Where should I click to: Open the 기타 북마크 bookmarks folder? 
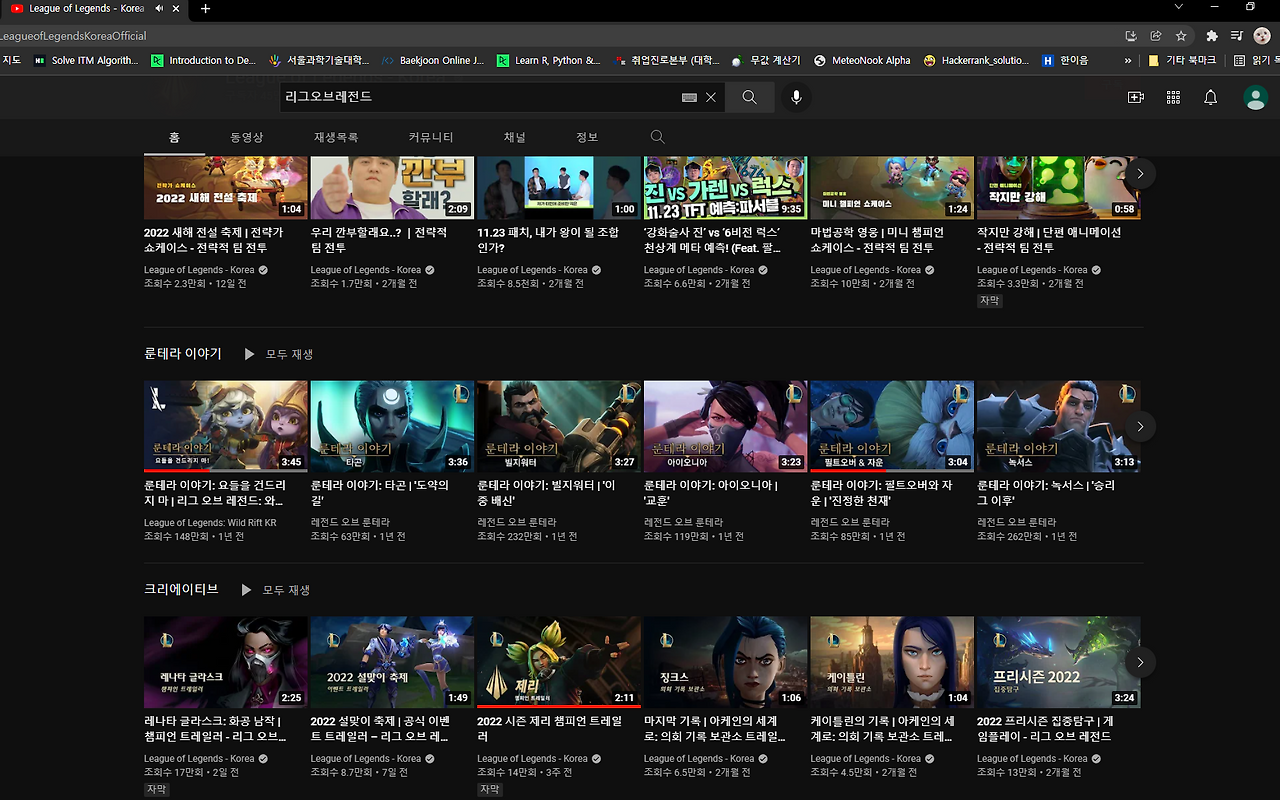pos(1183,60)
